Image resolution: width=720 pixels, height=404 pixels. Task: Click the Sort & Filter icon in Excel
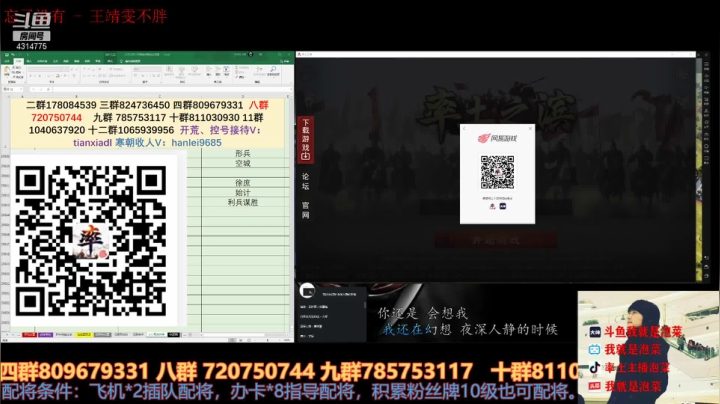click(259, 69)
